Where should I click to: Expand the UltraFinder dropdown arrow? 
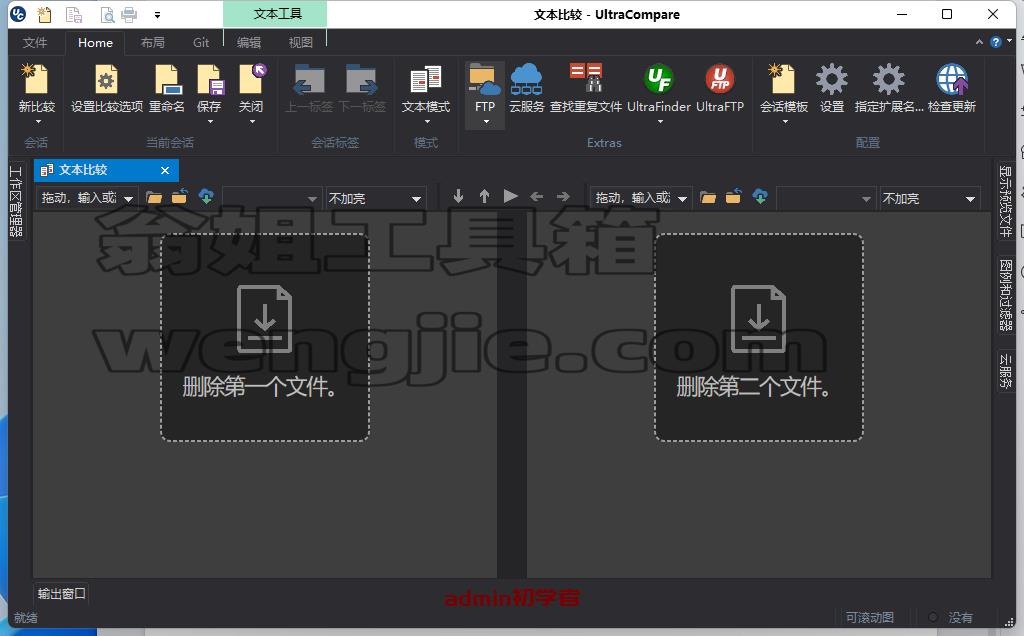click(660, 121)
